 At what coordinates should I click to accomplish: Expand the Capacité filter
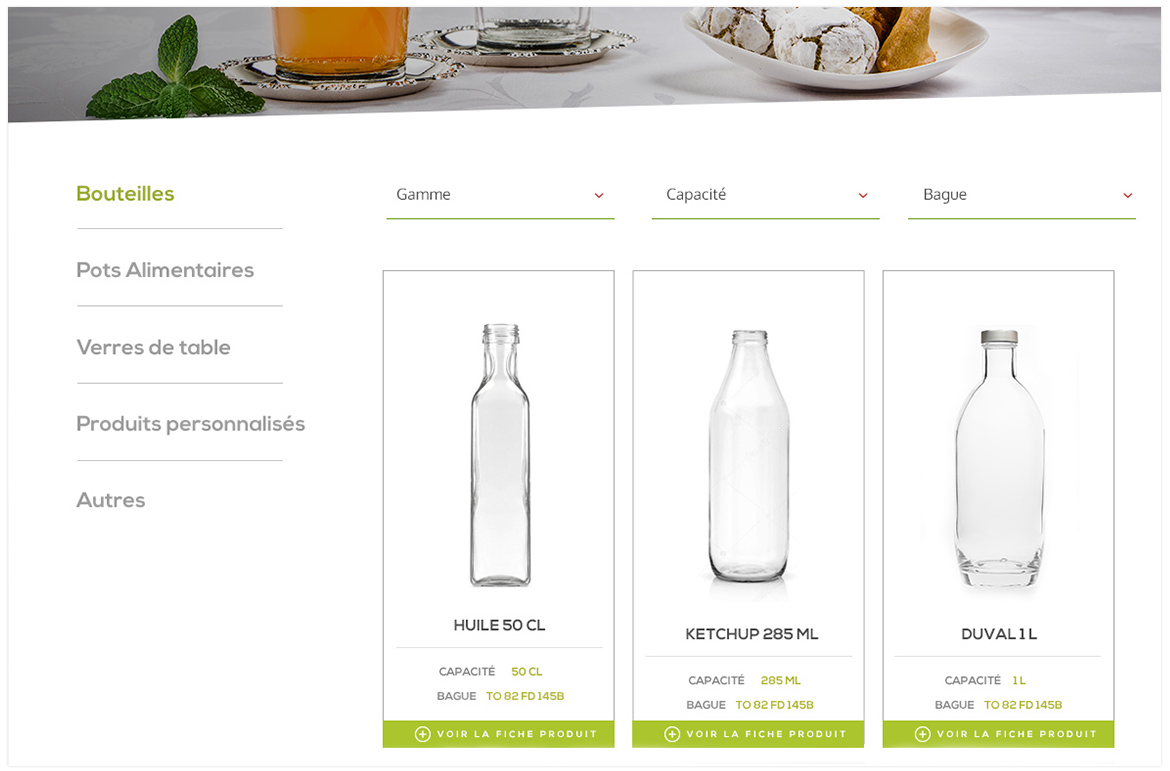pyautogui.click(x=765, y=195)
